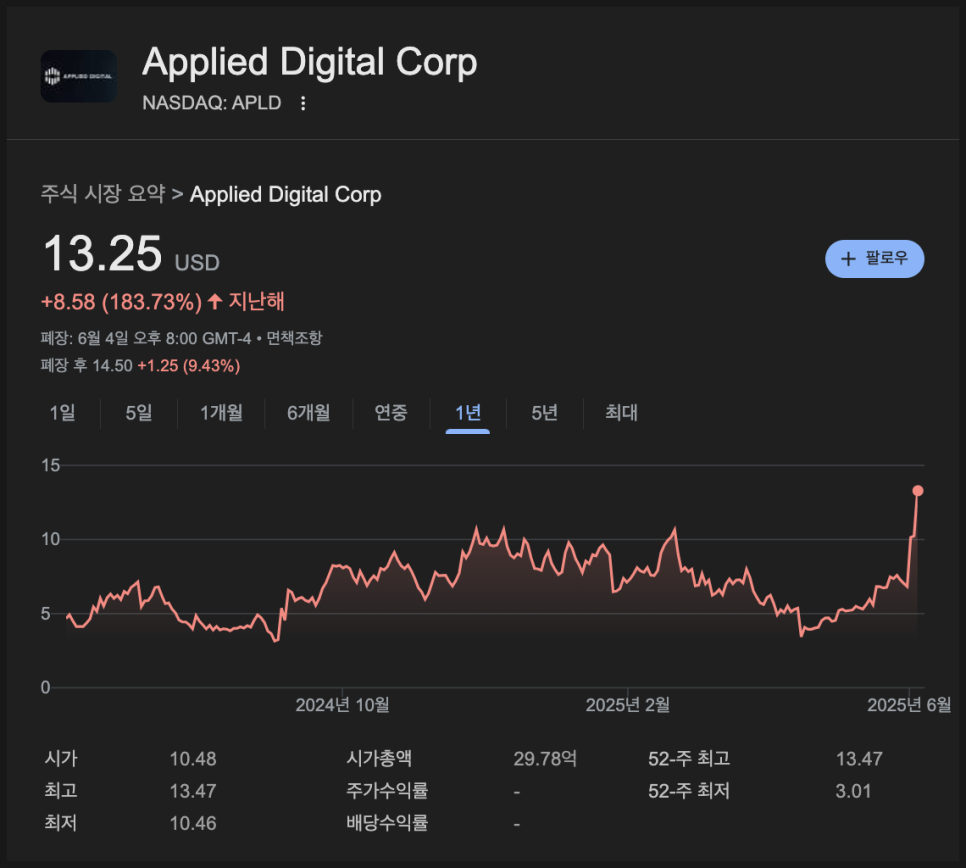Select the 1년 chart tab
The width and height of the screenshot is (966, 868).
click(x=468, y=412)
